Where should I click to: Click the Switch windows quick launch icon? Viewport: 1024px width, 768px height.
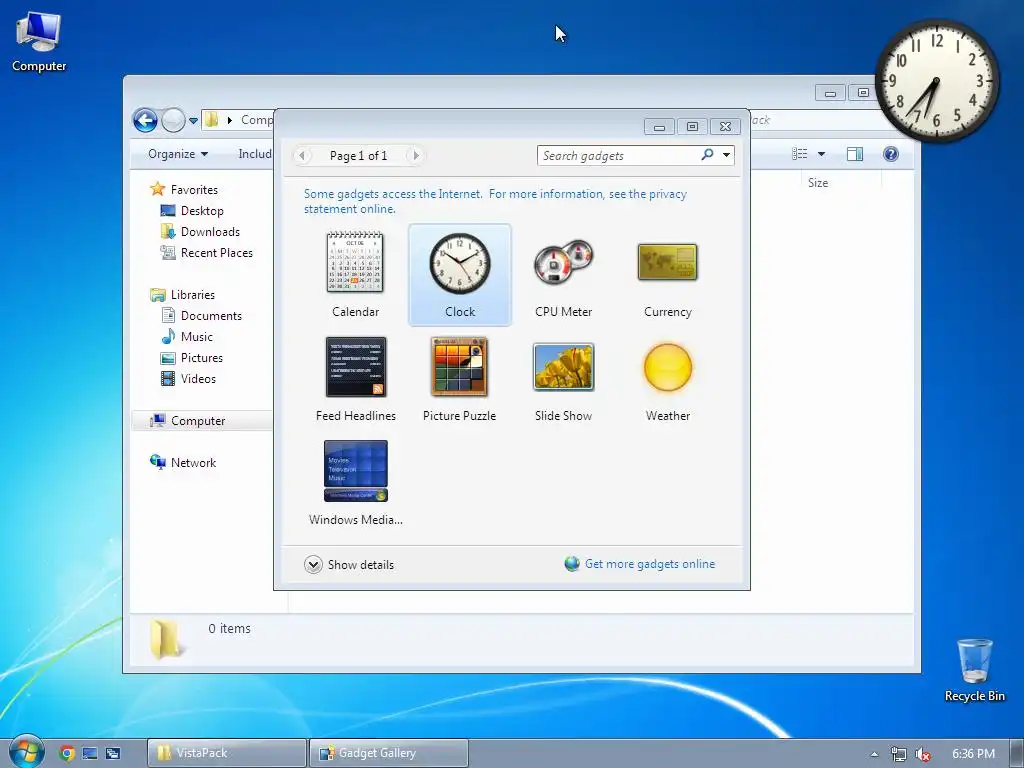click(112, 754)
